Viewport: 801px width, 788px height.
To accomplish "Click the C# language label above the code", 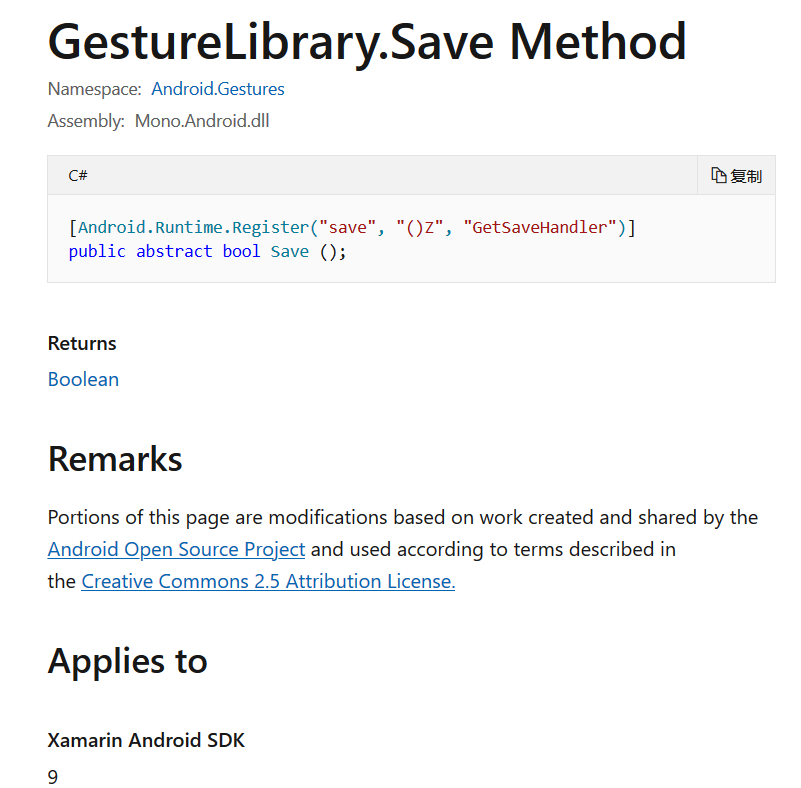I will click(x=78, y=176).
